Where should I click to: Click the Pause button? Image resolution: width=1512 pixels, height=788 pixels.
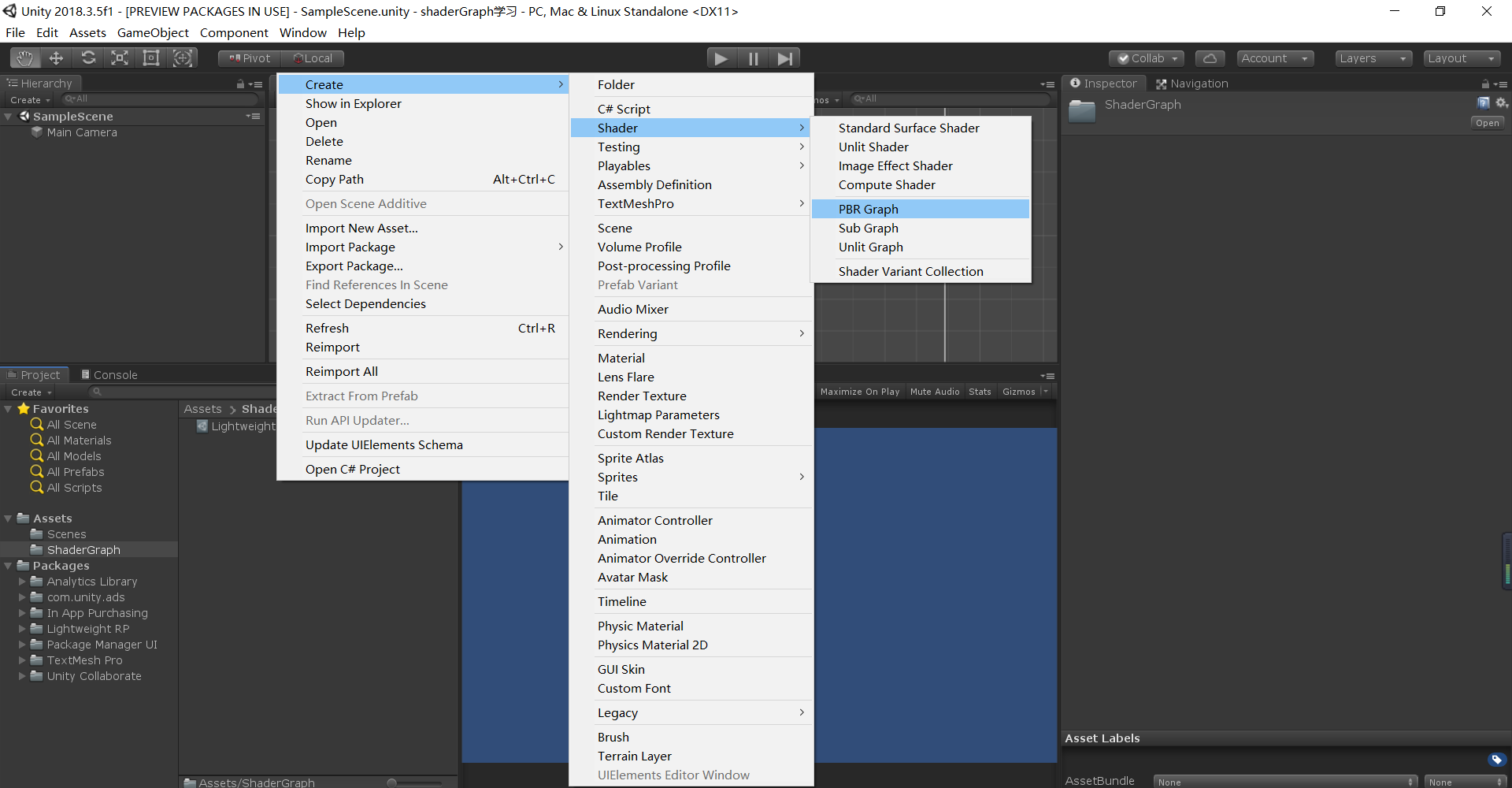[753, 58]
